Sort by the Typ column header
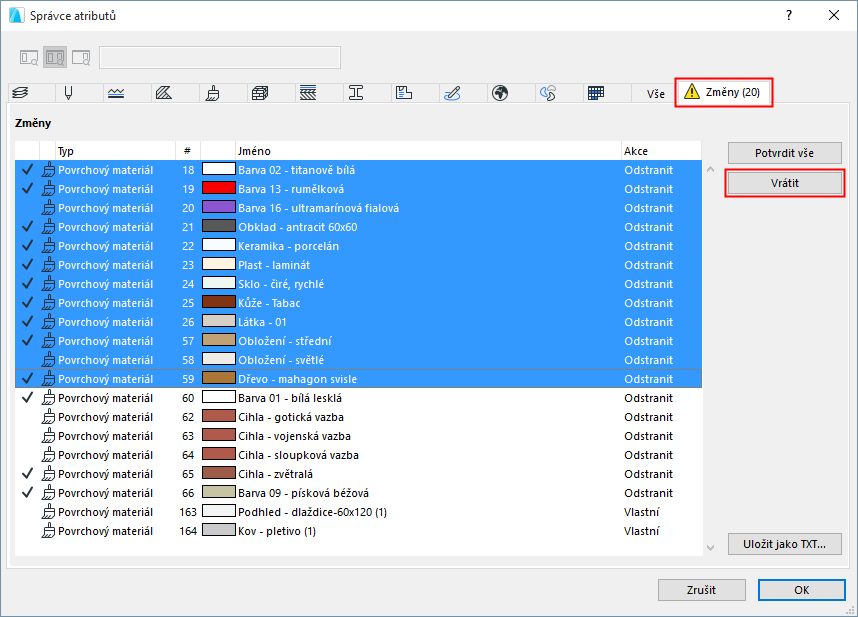Screen dimensions: 858x617 tap(115, 151)
